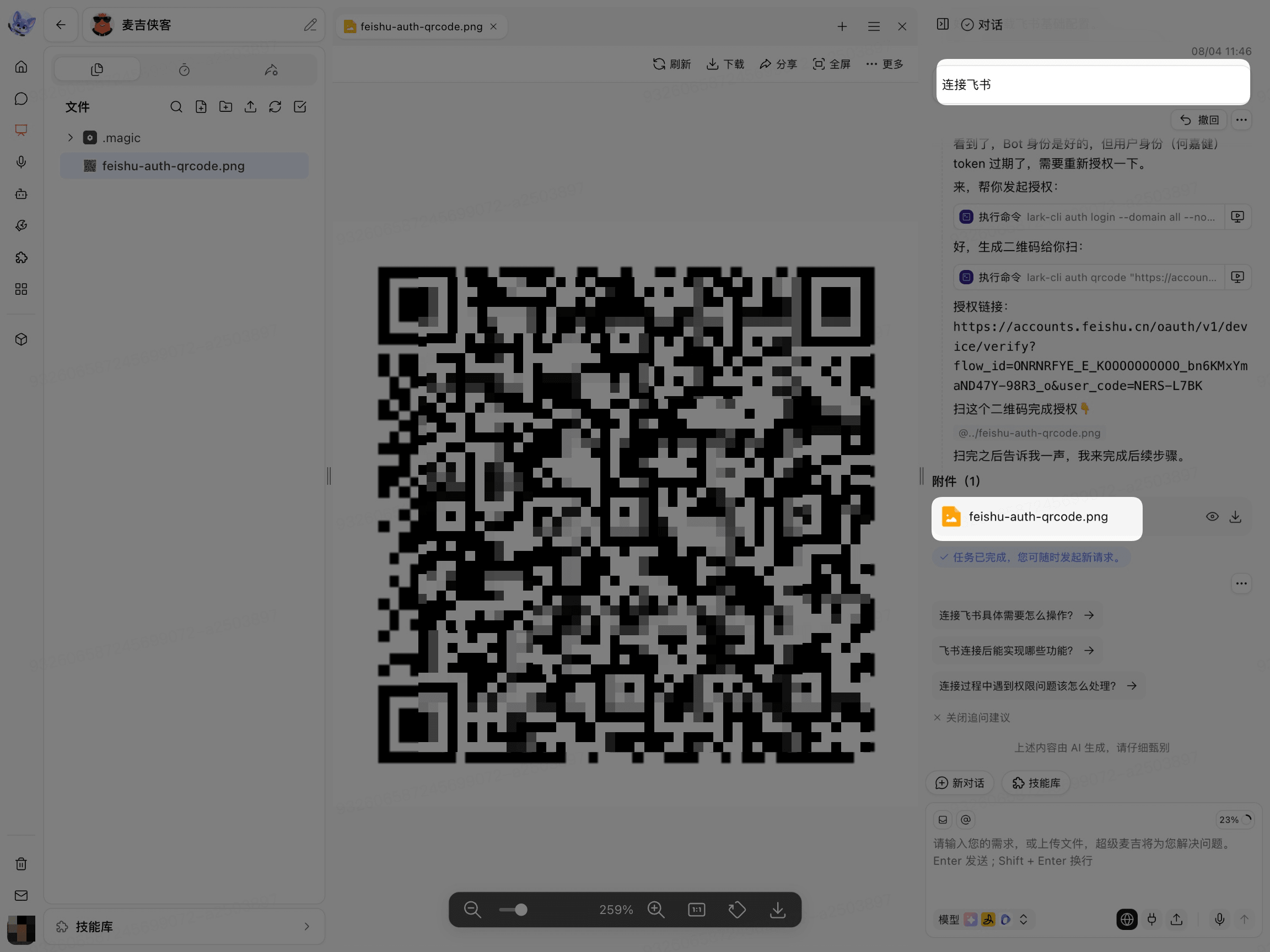Reset image to 1:1 size
The height and width of the screenshot is (952, 1270).
click(696, 910)
